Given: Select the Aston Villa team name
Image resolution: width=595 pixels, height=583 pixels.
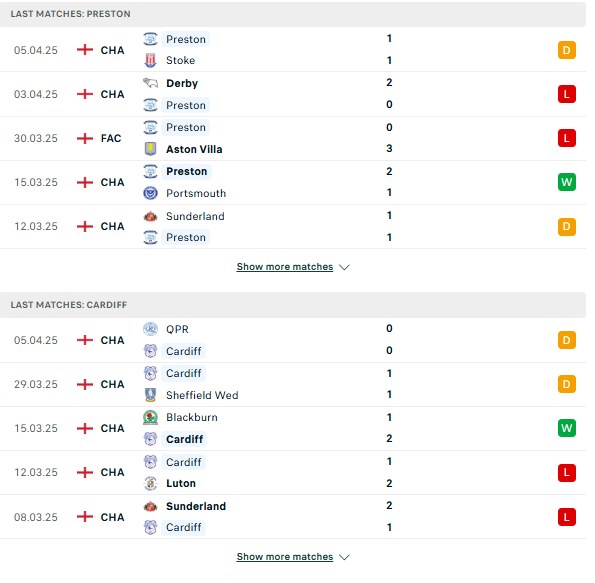Looking at the screenshot, I should [194, 149].
